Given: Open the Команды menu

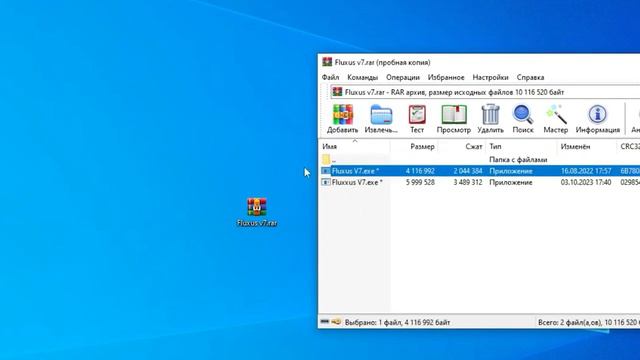Looking at the screenshot, I should click(362, 77).
